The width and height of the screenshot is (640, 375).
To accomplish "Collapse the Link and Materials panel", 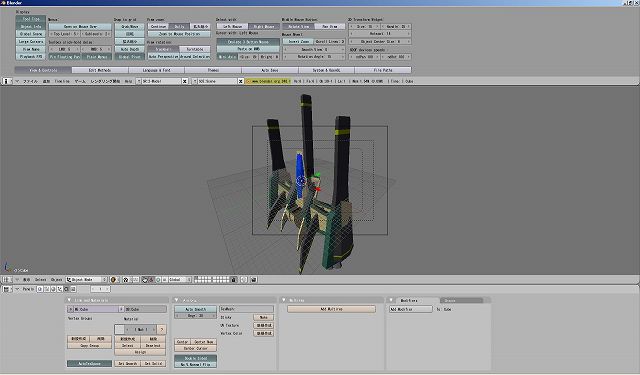I will coord(69,300).
